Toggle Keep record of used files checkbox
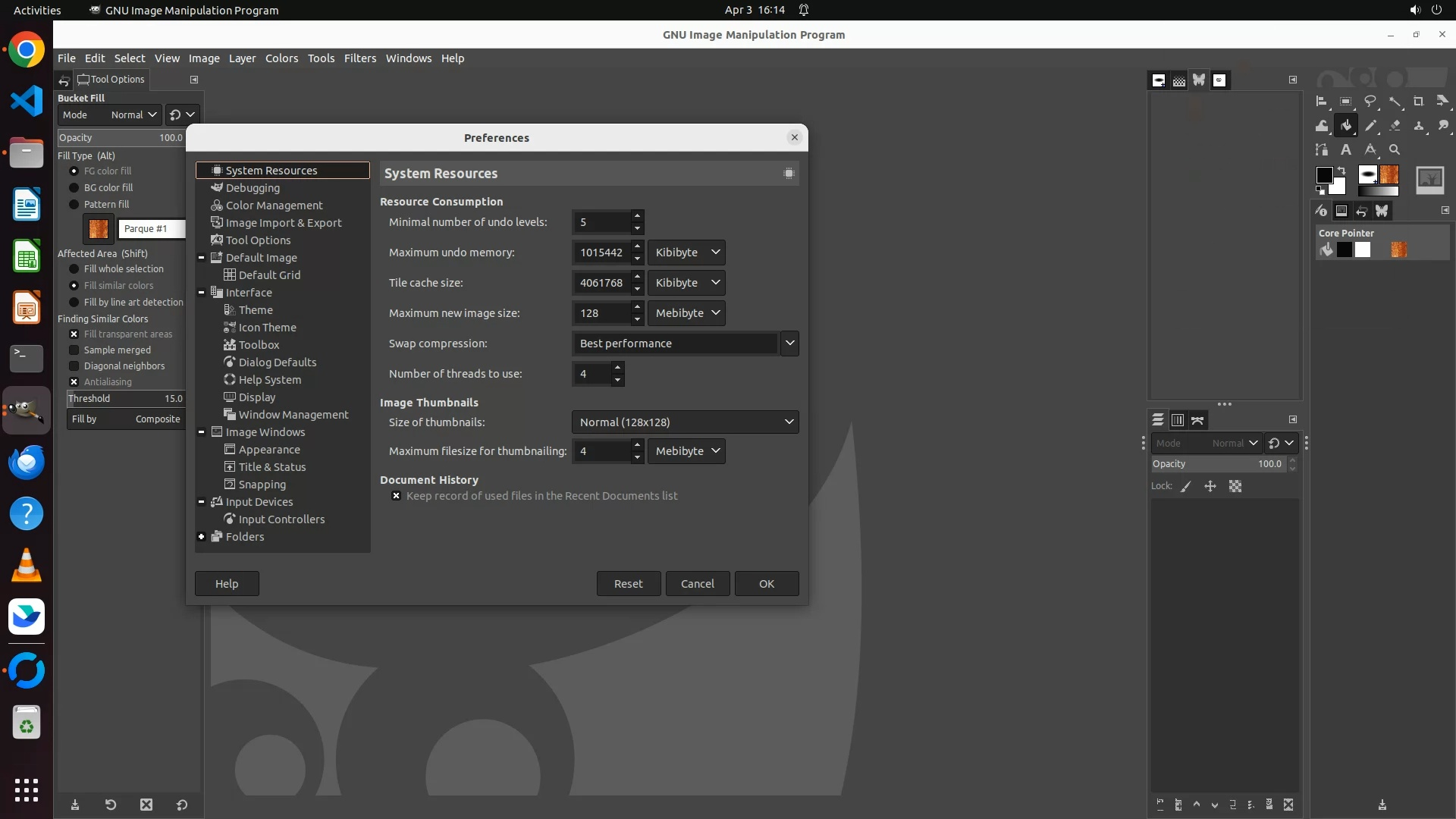 [x=396, y=496]
